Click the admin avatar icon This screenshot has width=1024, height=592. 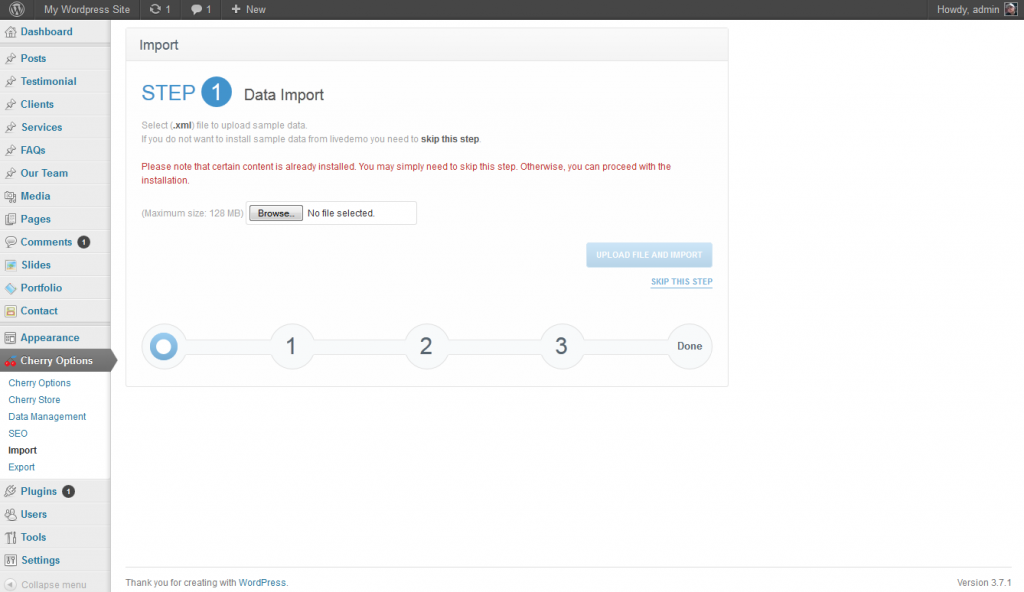[x=1010, y=9]
